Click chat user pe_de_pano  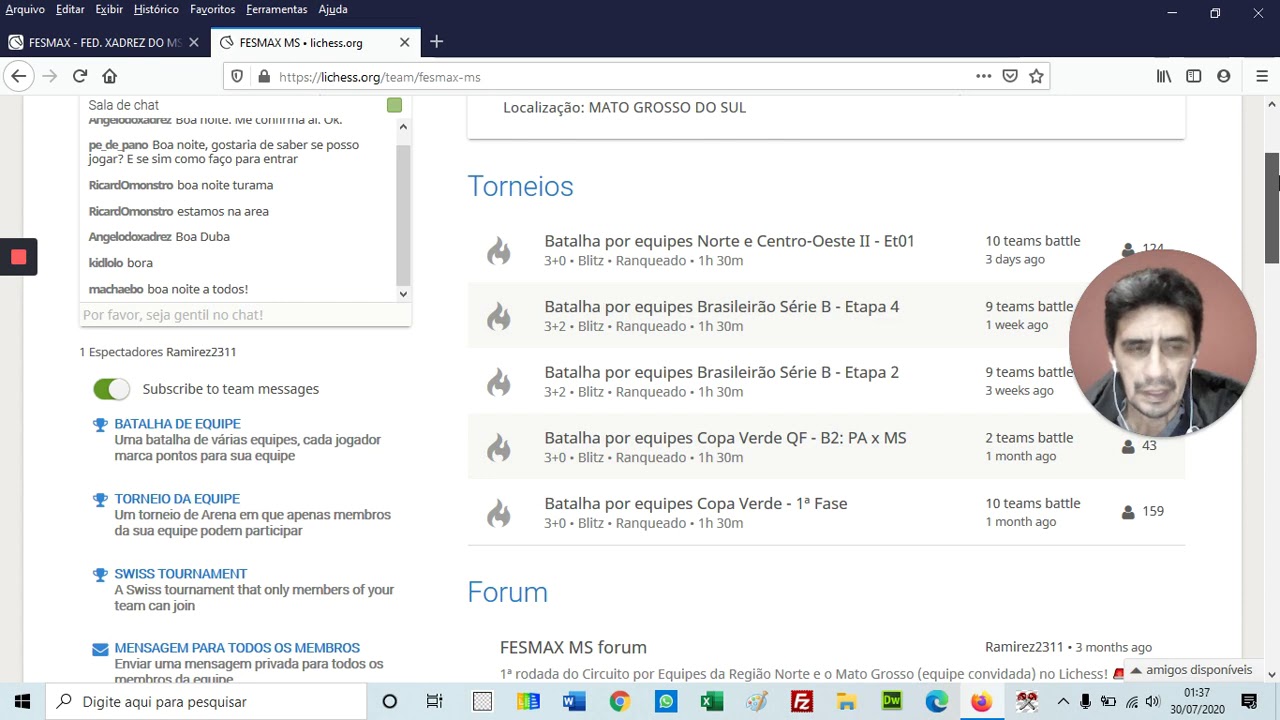(x=118, y=145)
